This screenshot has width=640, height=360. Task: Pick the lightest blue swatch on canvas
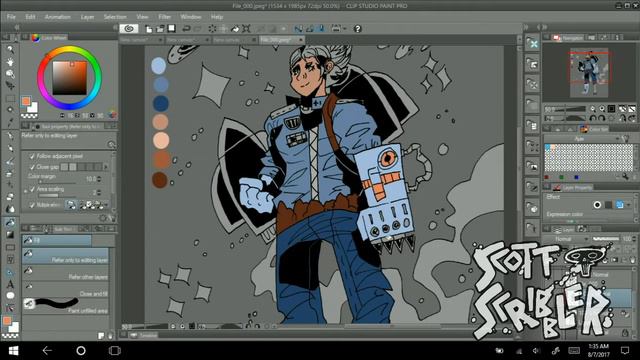(x=158, y=65)
